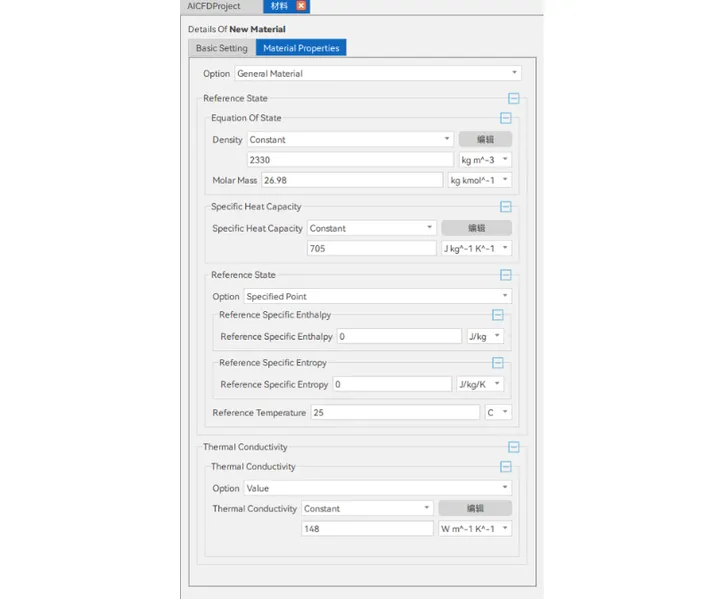Collapse the Specific Heat Capacity section
The image size is (720, 599).
pyautogui.click(x=506, y=207)
